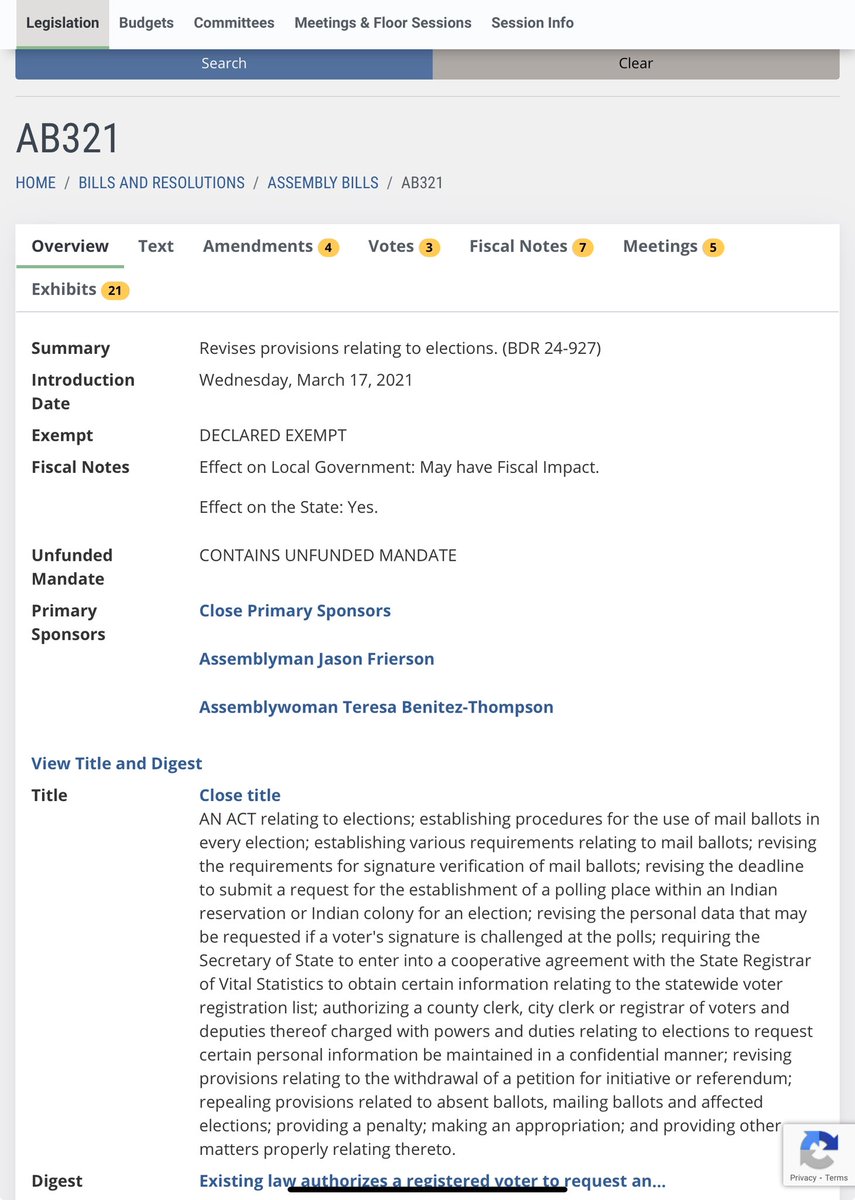
Task: Switch to the Meetings tab
Action: [673, 246]
